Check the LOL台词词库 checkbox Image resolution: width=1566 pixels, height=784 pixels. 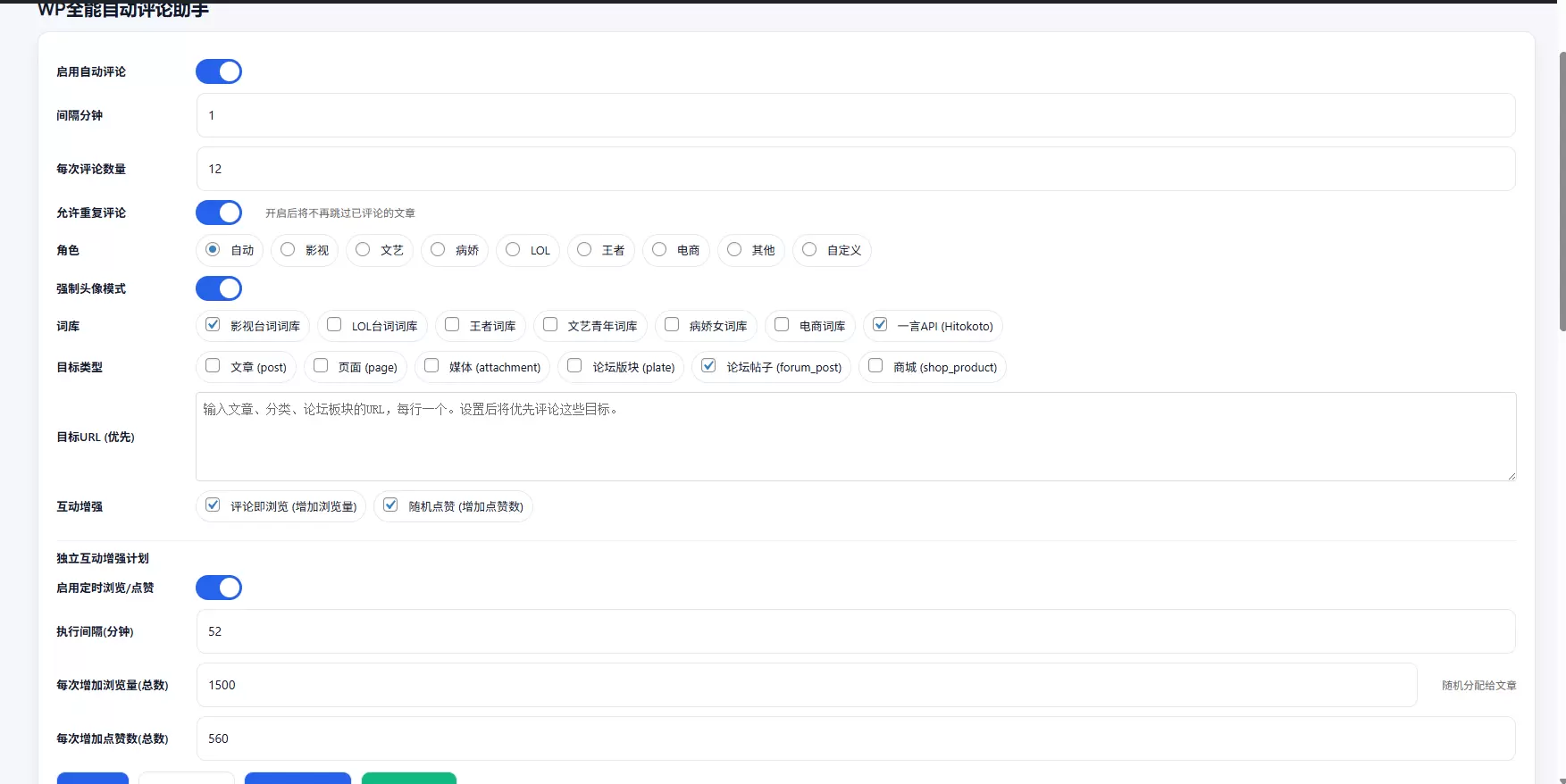click(334, 325)
